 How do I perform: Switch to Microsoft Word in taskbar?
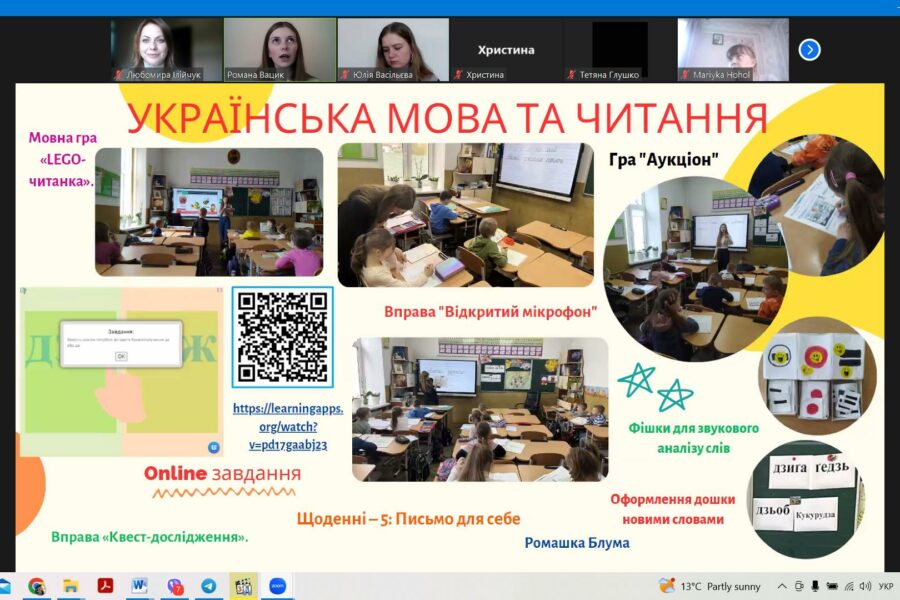click(x=139, y=586)
